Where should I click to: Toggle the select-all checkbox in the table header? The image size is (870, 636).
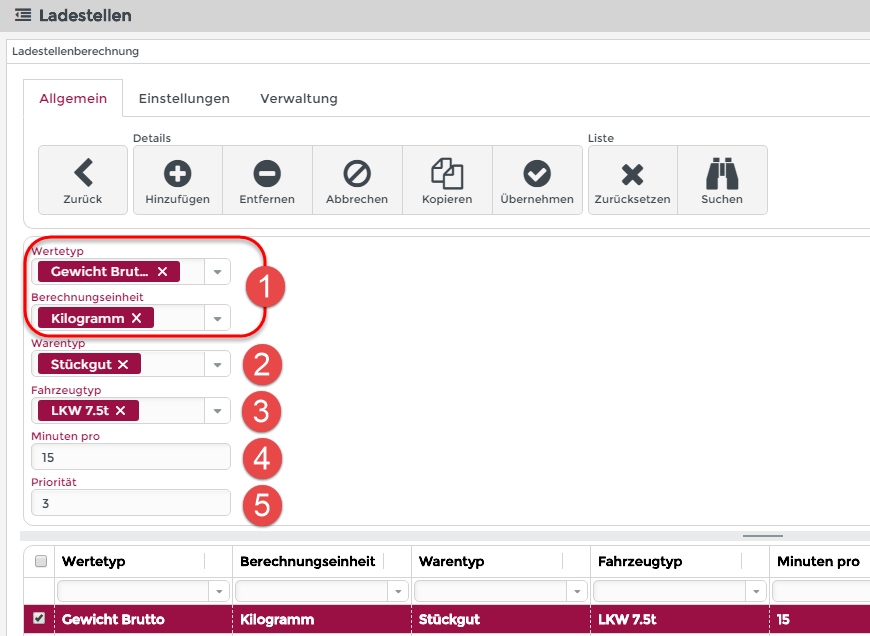pyautogui.click(x=41, y=561)
